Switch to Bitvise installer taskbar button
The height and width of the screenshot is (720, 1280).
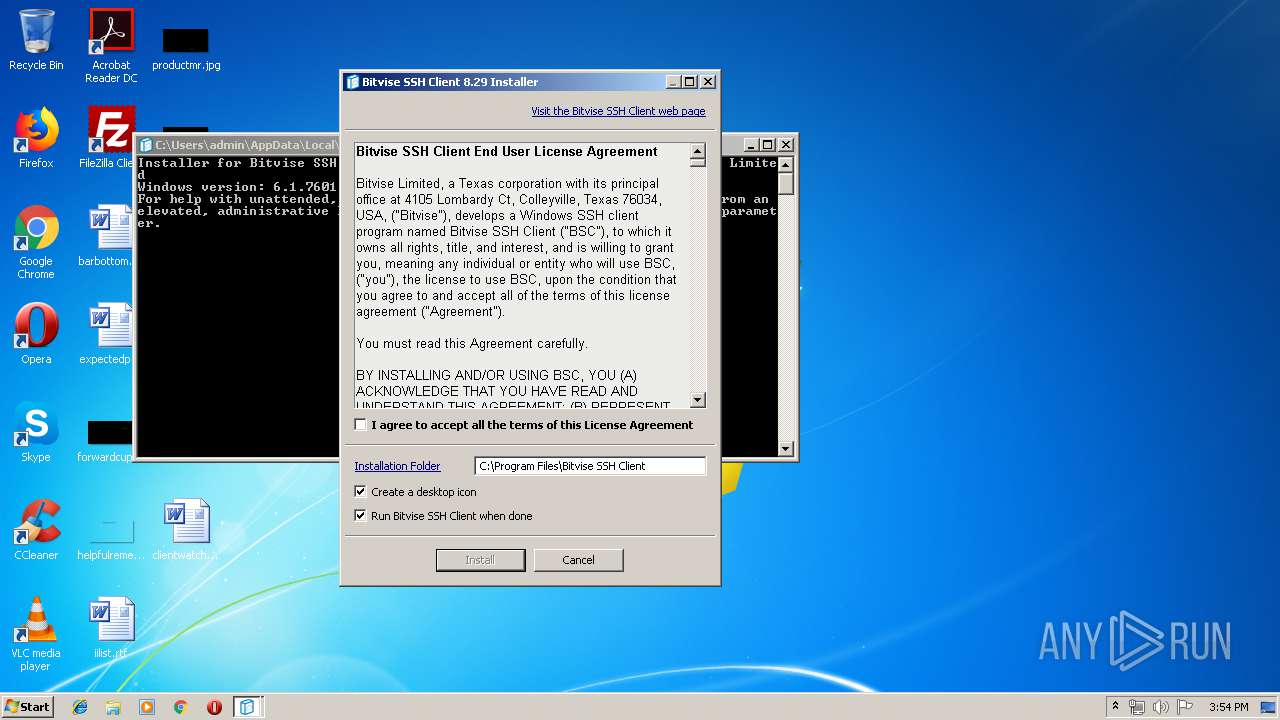(247, 707)
